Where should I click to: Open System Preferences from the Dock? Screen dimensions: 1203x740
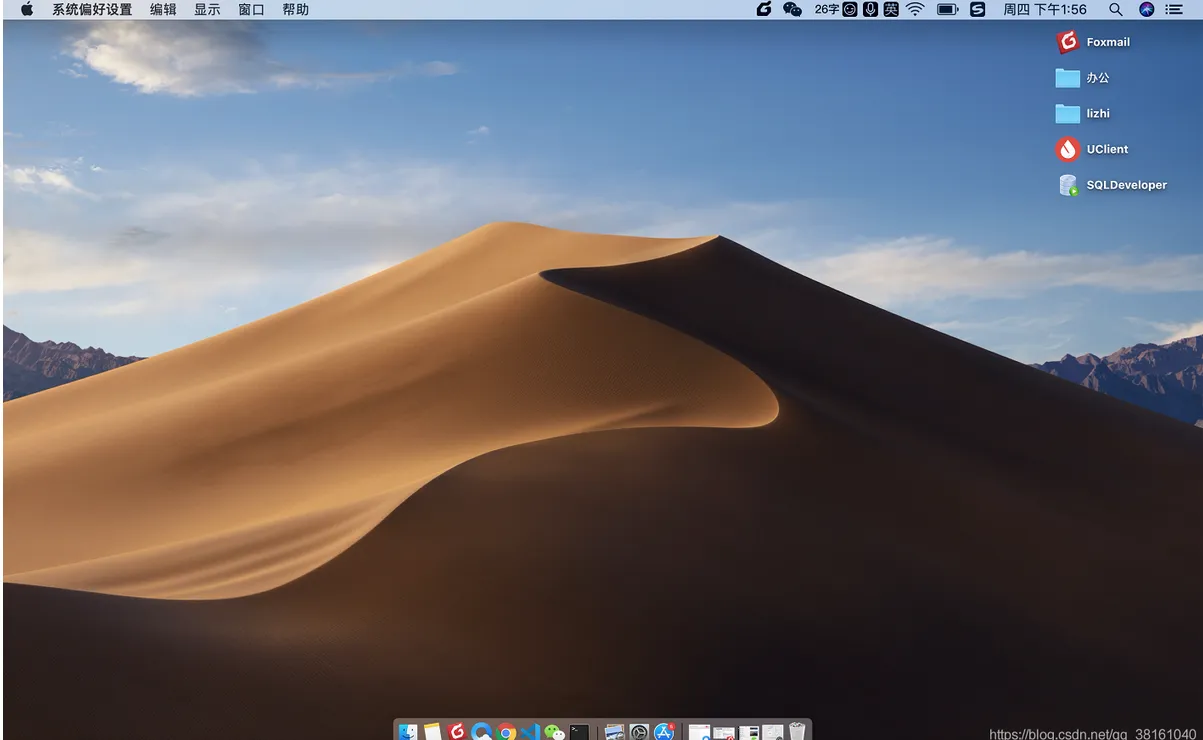[x=639, y=732]
